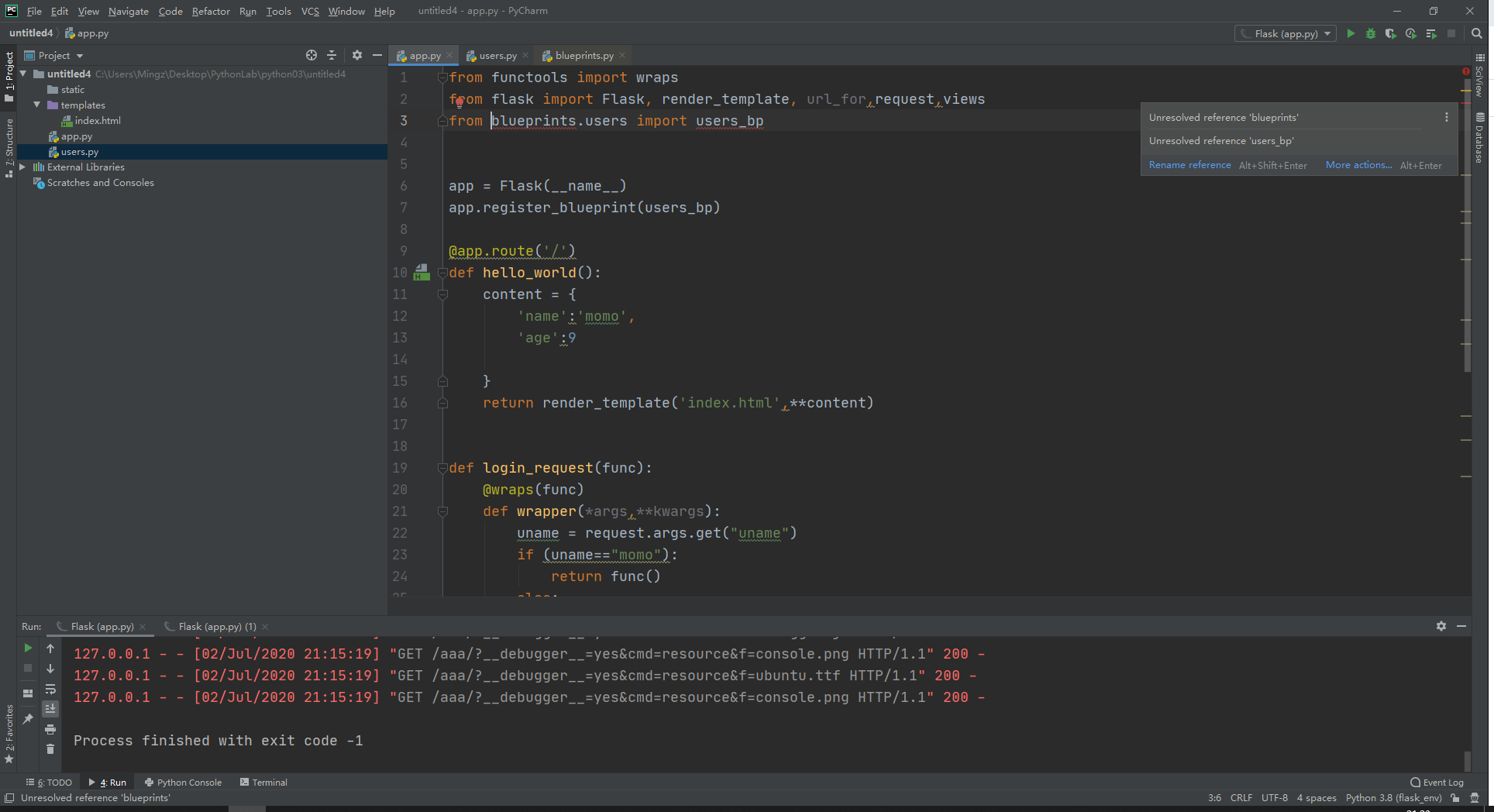Rerun Flask in Run panel
Image resolution: width=1494 pixels, height=812 pixels.
28,648
